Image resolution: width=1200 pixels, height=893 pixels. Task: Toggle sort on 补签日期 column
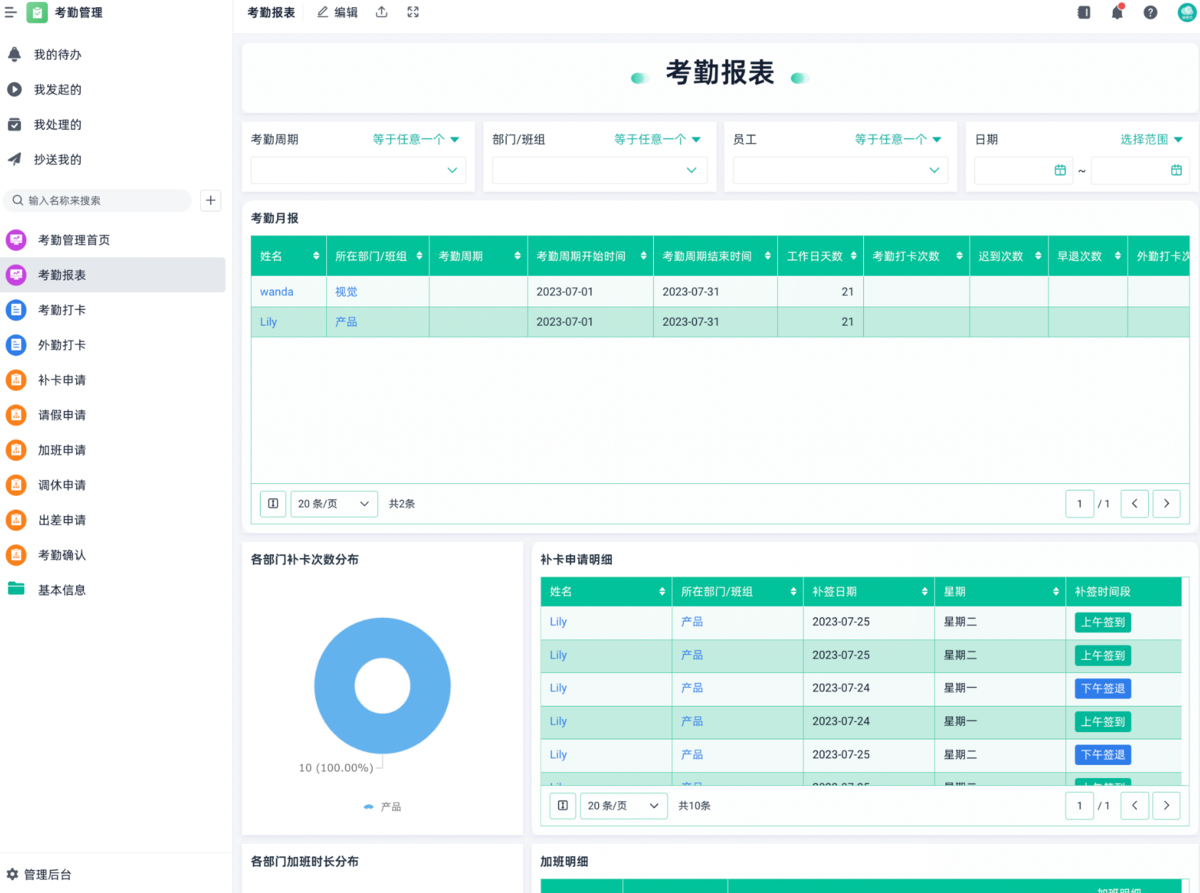[x=924, y=592]
